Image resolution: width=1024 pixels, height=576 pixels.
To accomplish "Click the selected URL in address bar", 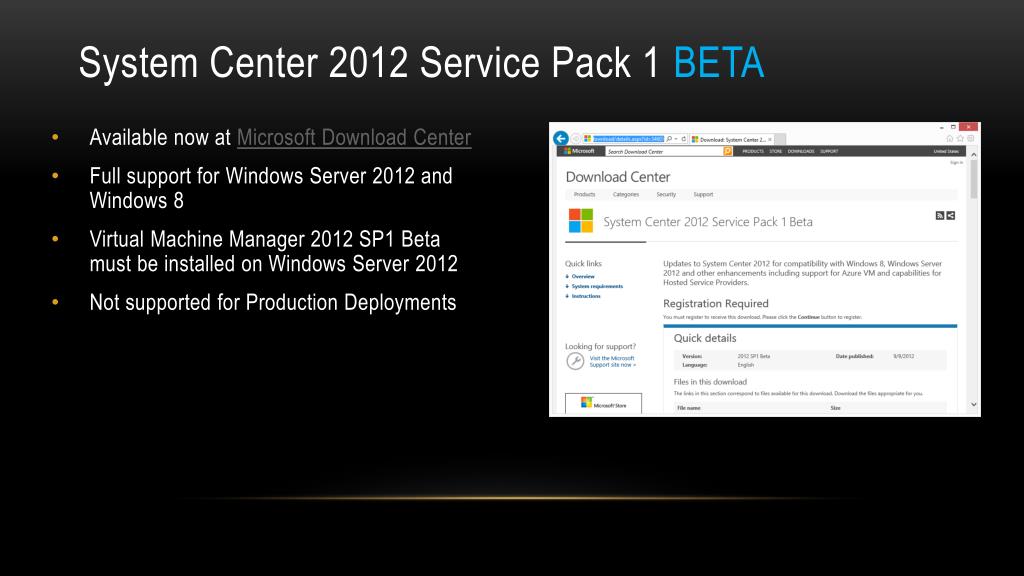I will point(628,139).
